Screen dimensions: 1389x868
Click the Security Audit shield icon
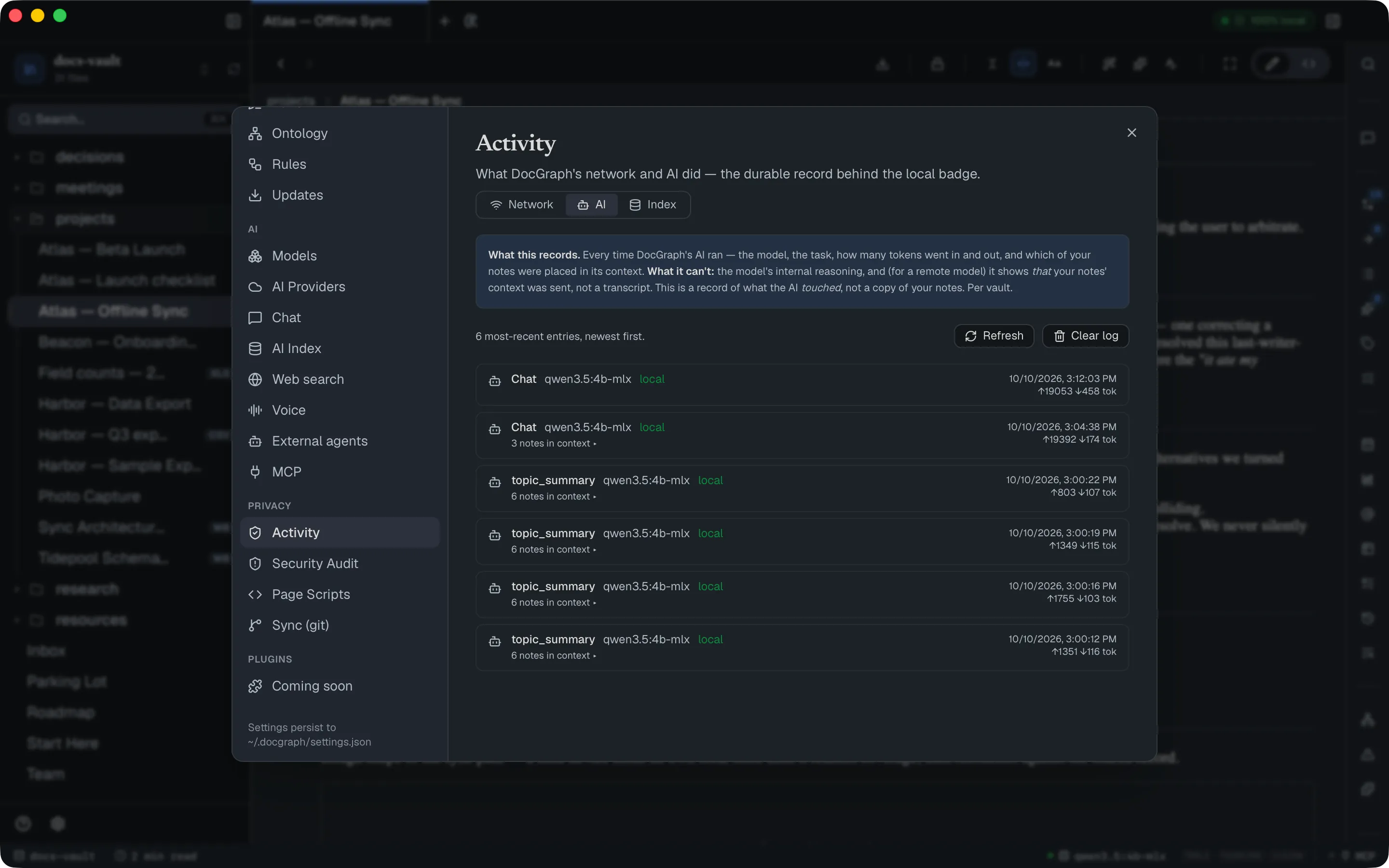255,564
